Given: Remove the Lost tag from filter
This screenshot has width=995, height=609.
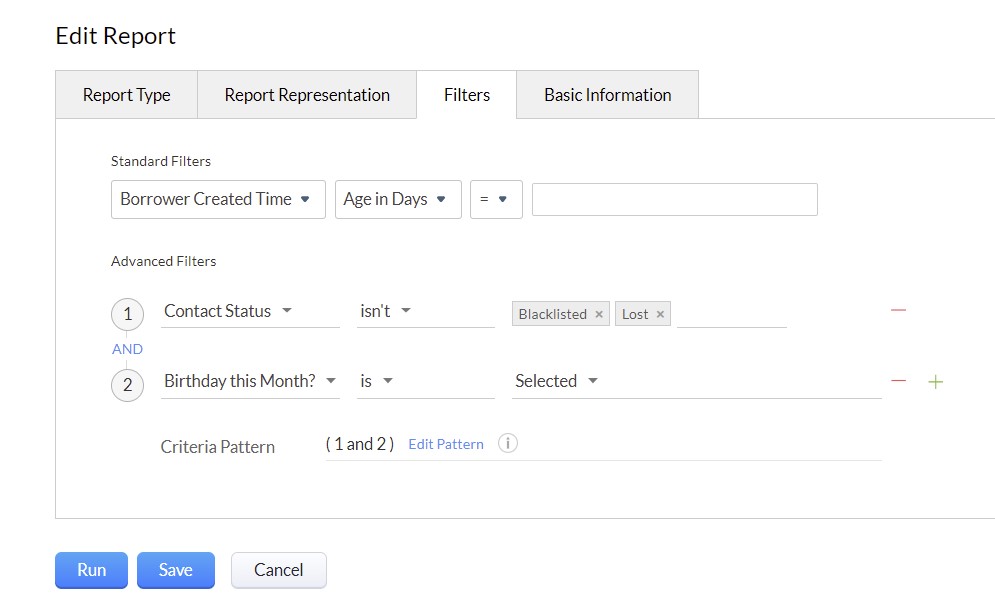Looking at the screenshot, I should tap(660, 314).
